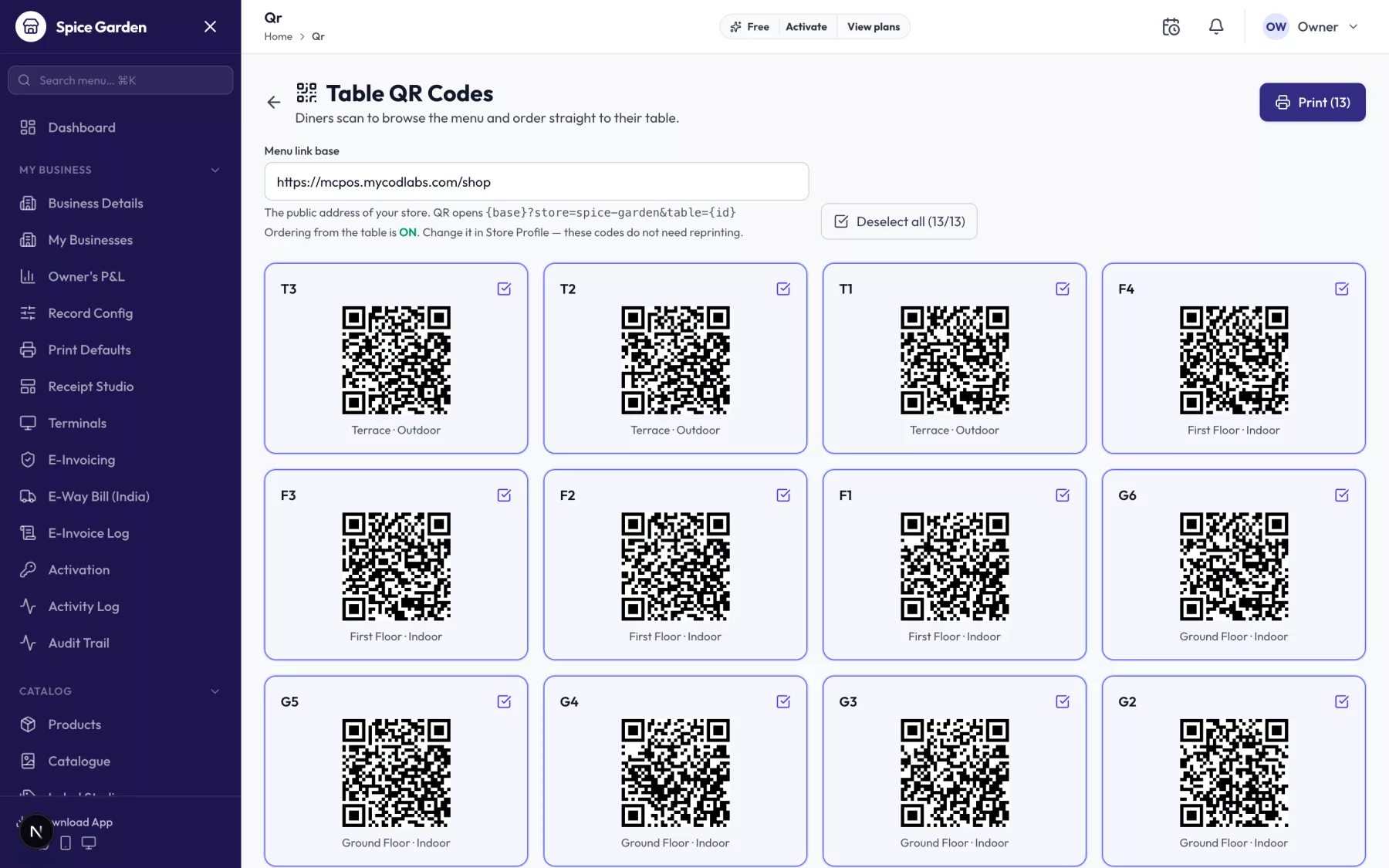Image resolution: width=1389 pixels, height=868 pixels.
Task: Click the notifications bell icon
Action: click(1216, 27)
